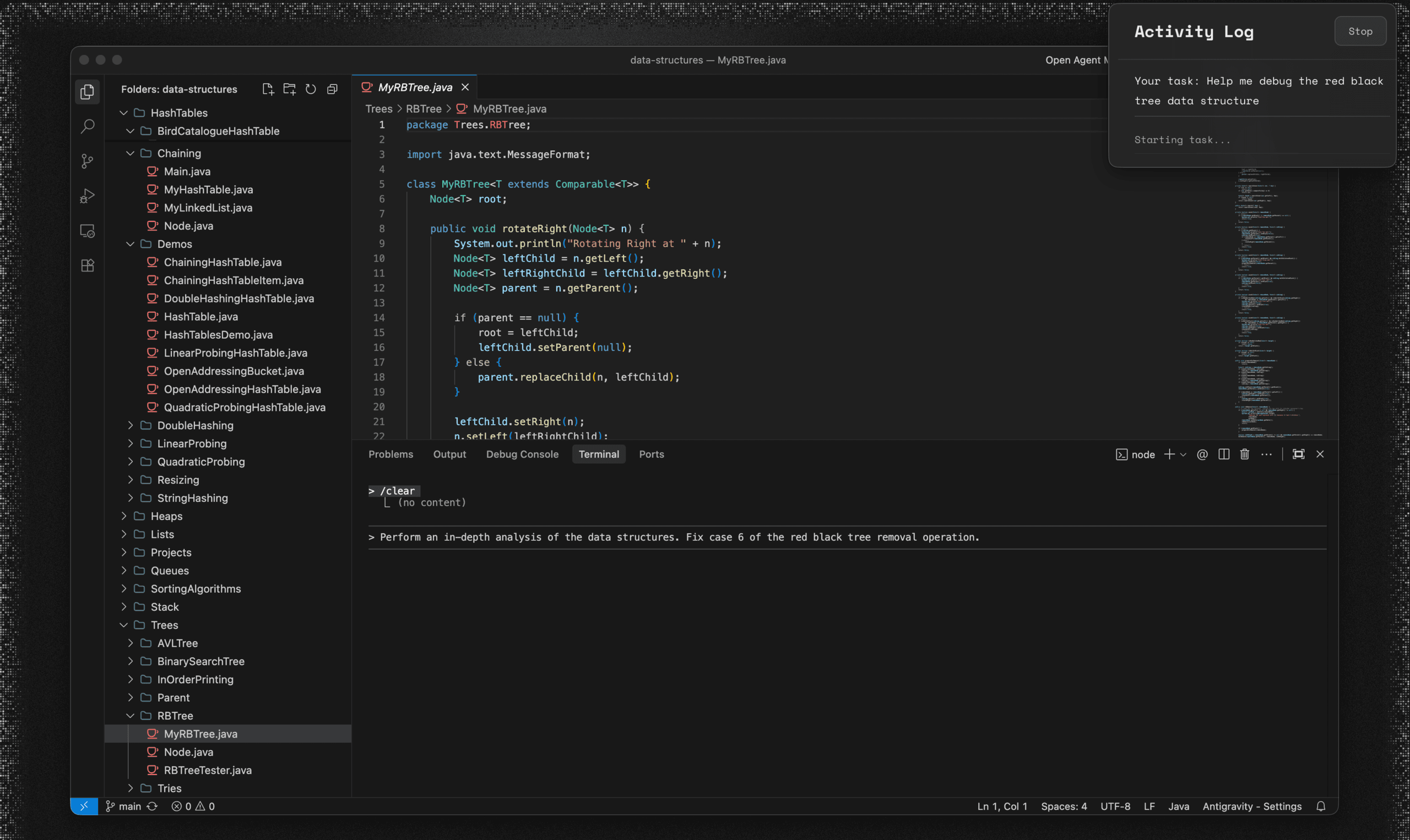Screen dimensions: 1410x840
Task: Open Search in the activity bar
Action: click(x=88, y=126)
